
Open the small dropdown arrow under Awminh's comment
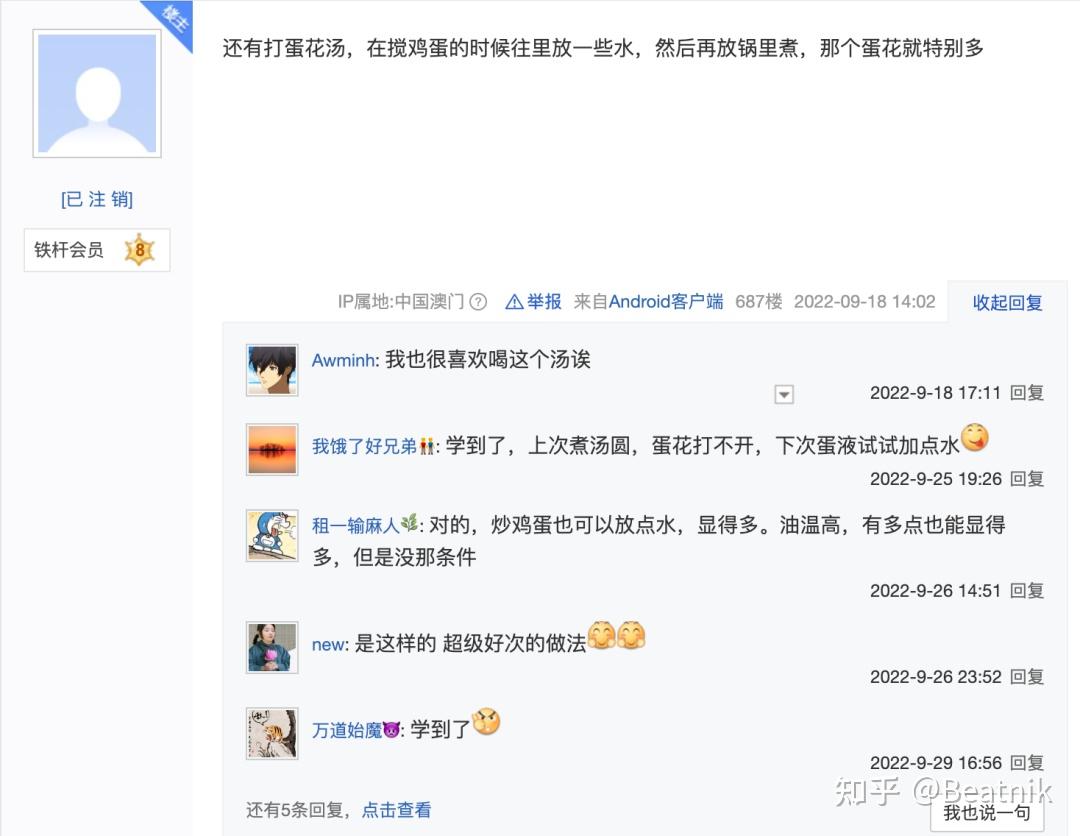coord(784,394)
